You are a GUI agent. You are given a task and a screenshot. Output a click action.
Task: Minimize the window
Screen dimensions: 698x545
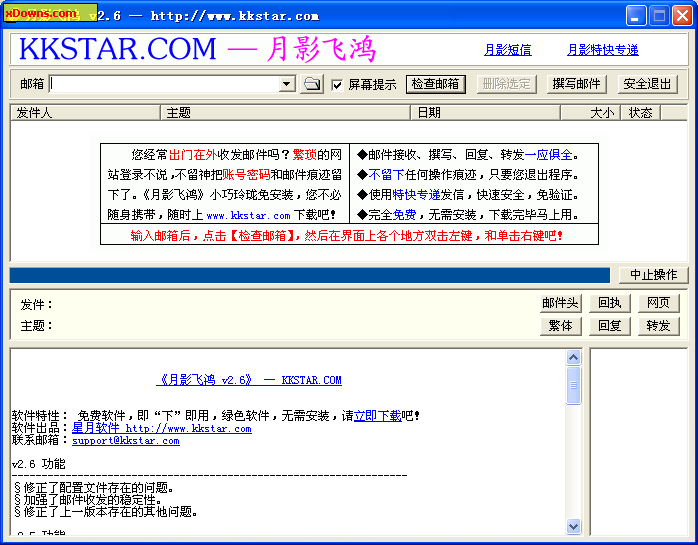click(636, 16)
